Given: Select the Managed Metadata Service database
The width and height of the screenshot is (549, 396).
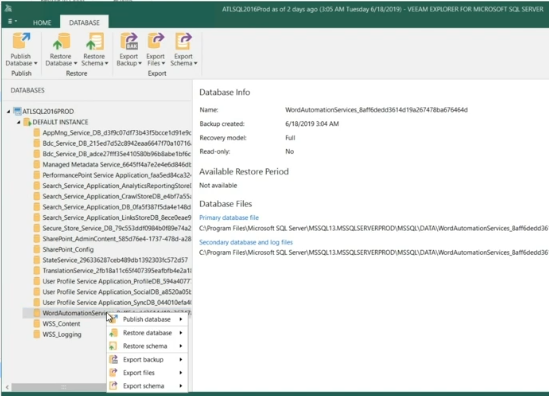Looking at the screenshot, I should coord(117,165).
